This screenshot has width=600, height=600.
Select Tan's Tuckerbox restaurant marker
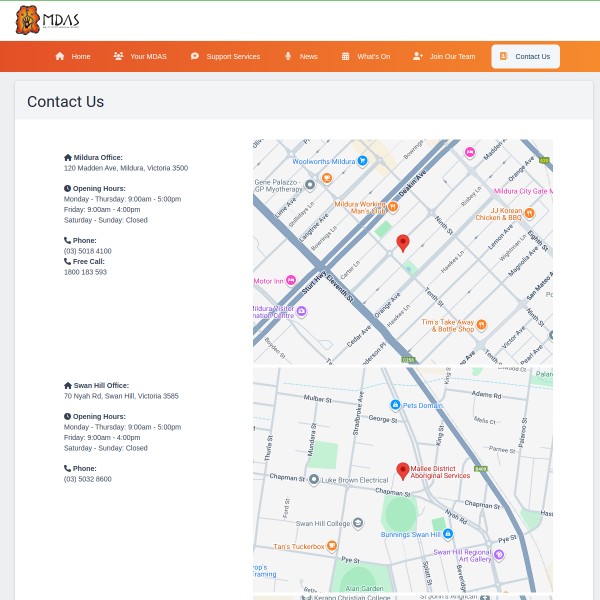click(332, 546)
